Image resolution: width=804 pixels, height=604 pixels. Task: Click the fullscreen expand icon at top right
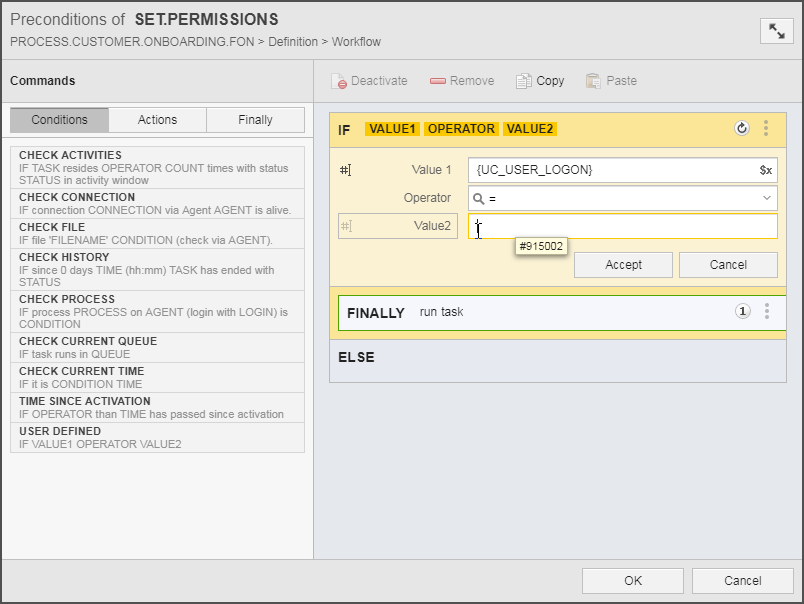(x=777, y=31)
